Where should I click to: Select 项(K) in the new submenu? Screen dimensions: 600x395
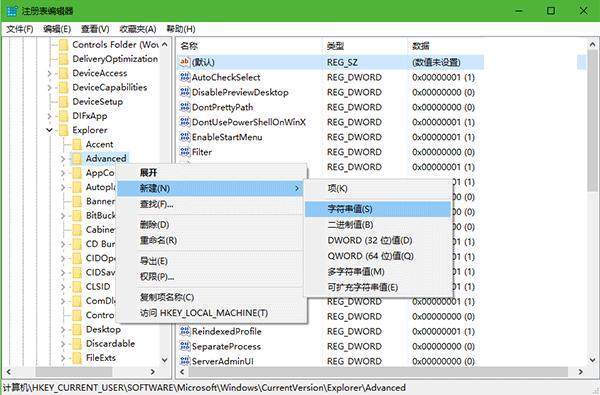378,188
